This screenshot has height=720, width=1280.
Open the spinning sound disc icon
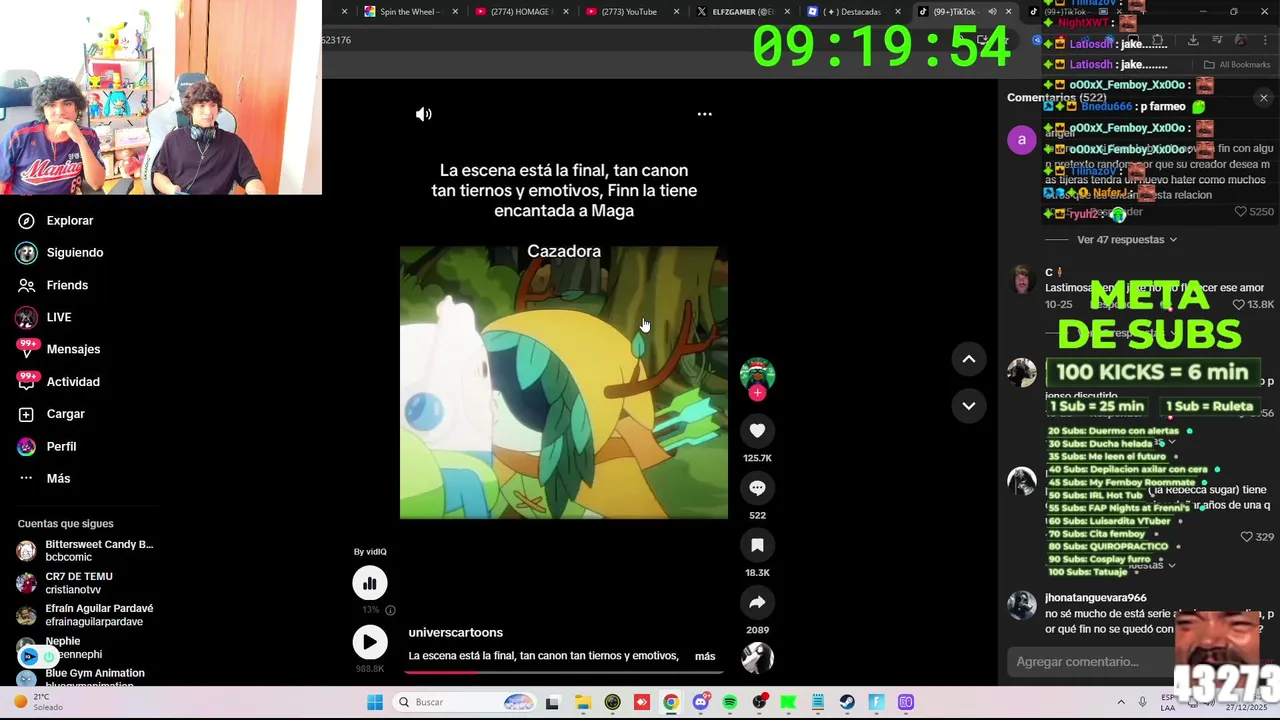[757, 658]
